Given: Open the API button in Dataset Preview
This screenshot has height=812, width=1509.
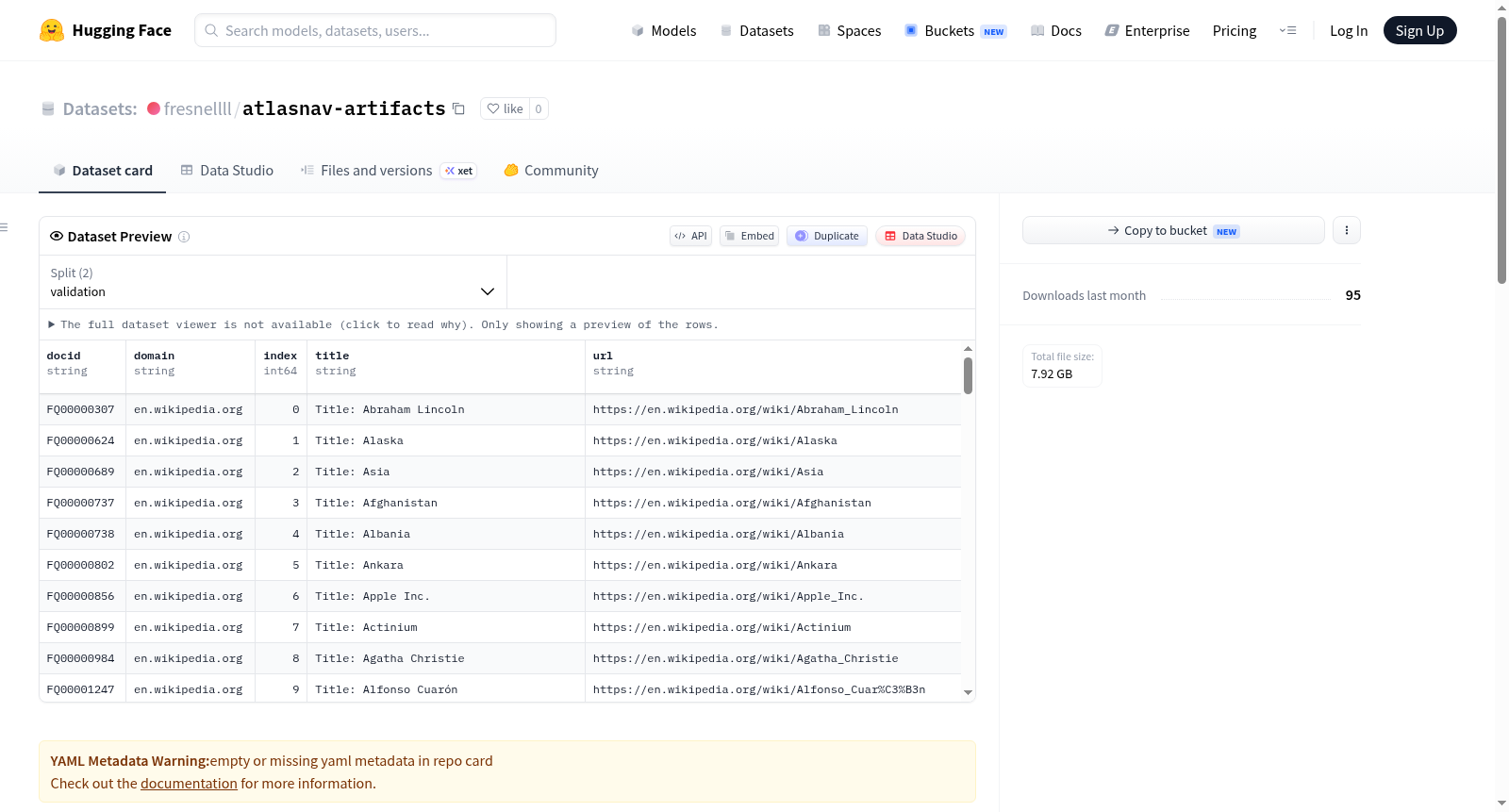Looking at the screenshot, I should (x=690, y=236).
